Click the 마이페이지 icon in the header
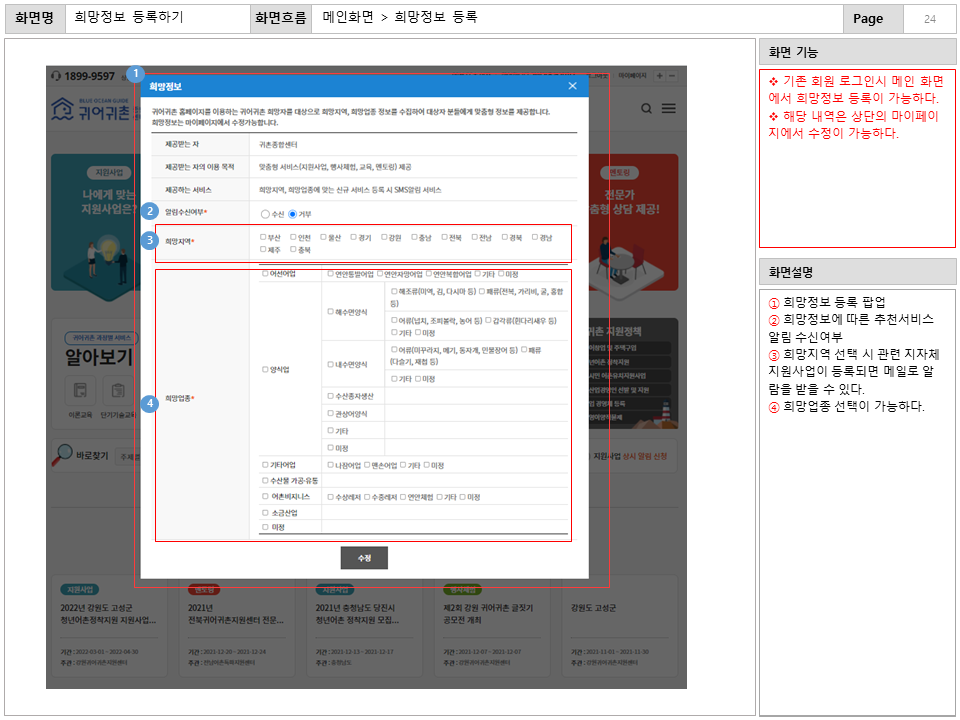The width and height of the screenshot is (960, 720). (x=632, y=75)
